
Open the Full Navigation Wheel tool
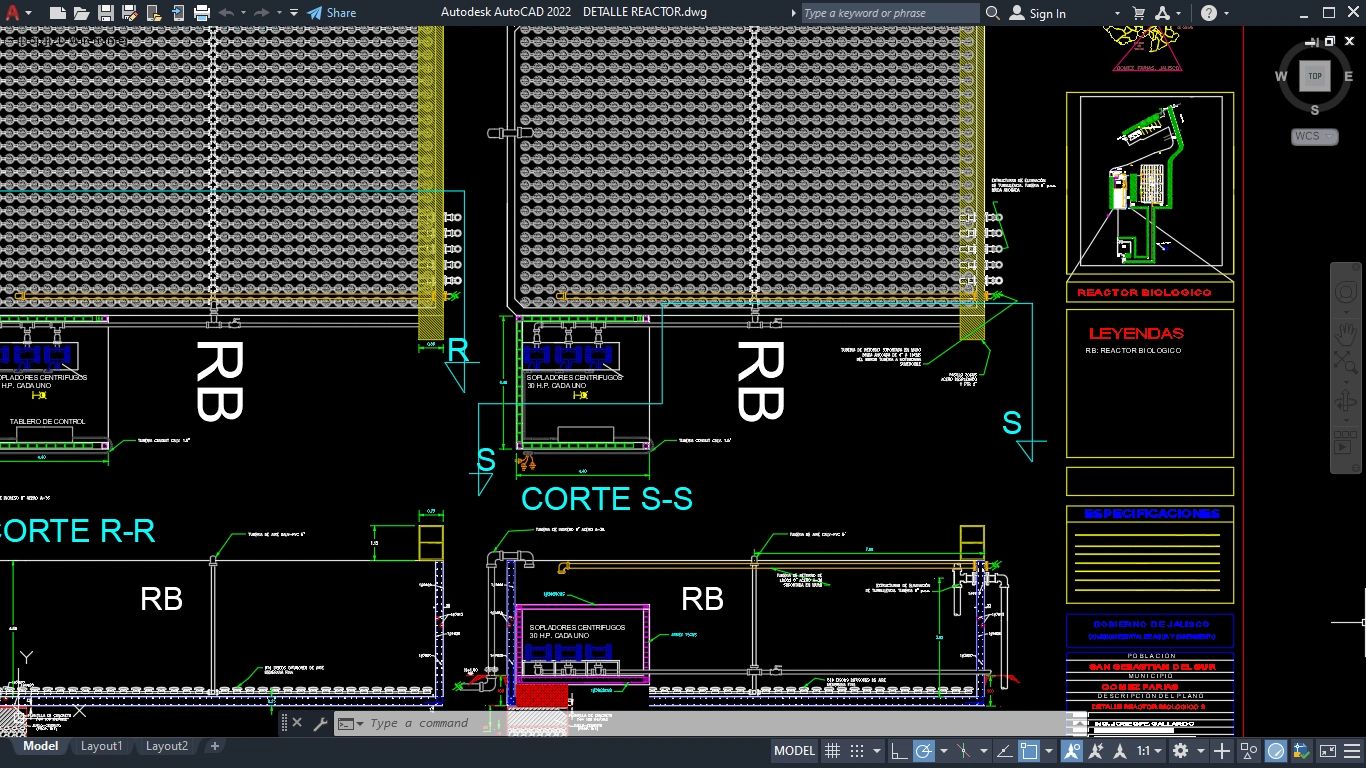[1346, 293]
